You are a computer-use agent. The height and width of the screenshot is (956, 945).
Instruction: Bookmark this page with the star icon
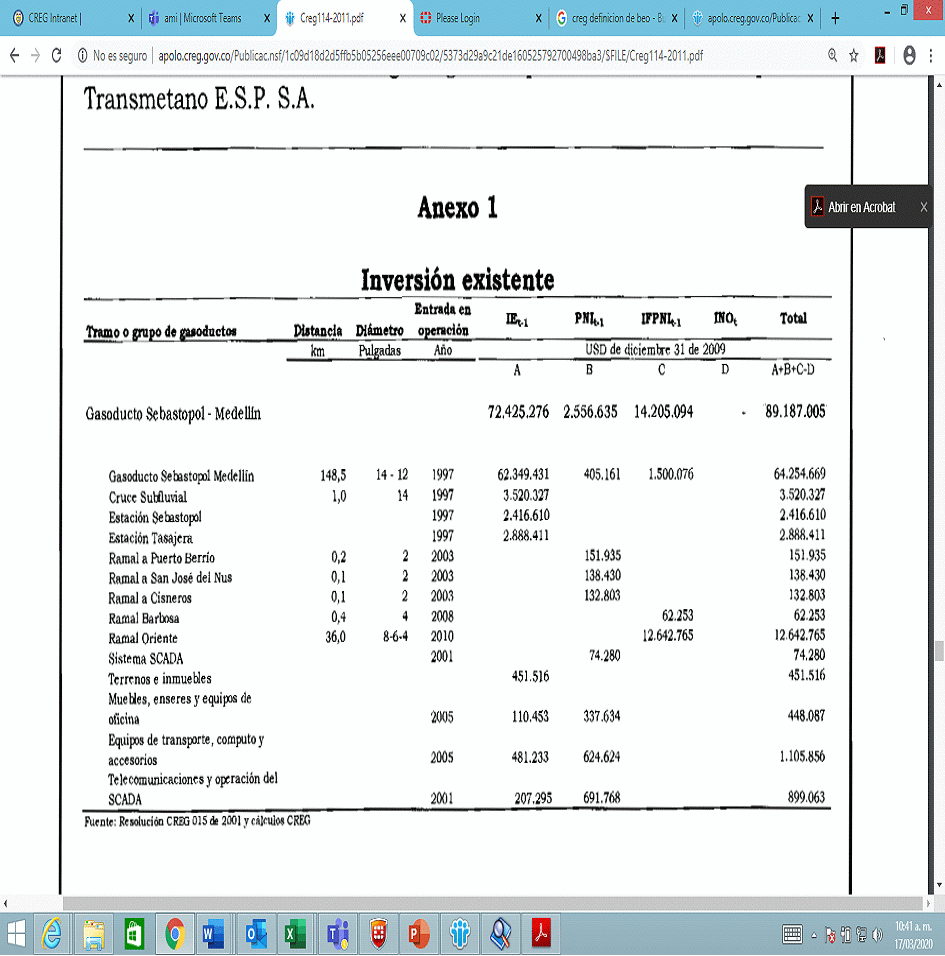point(854,57)
